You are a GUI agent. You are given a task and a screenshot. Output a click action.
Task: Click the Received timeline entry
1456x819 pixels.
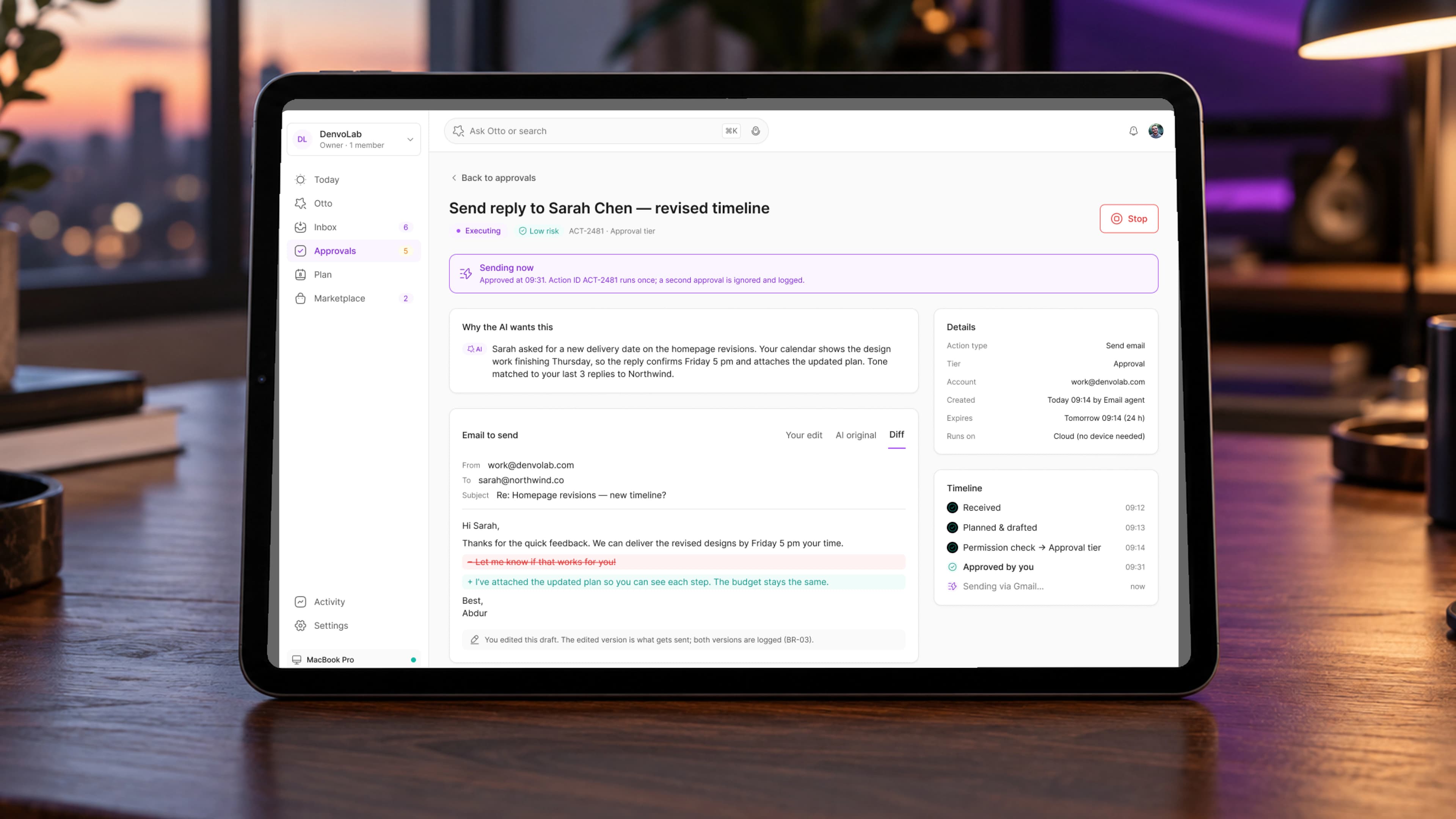click(x=1046, y=508)
